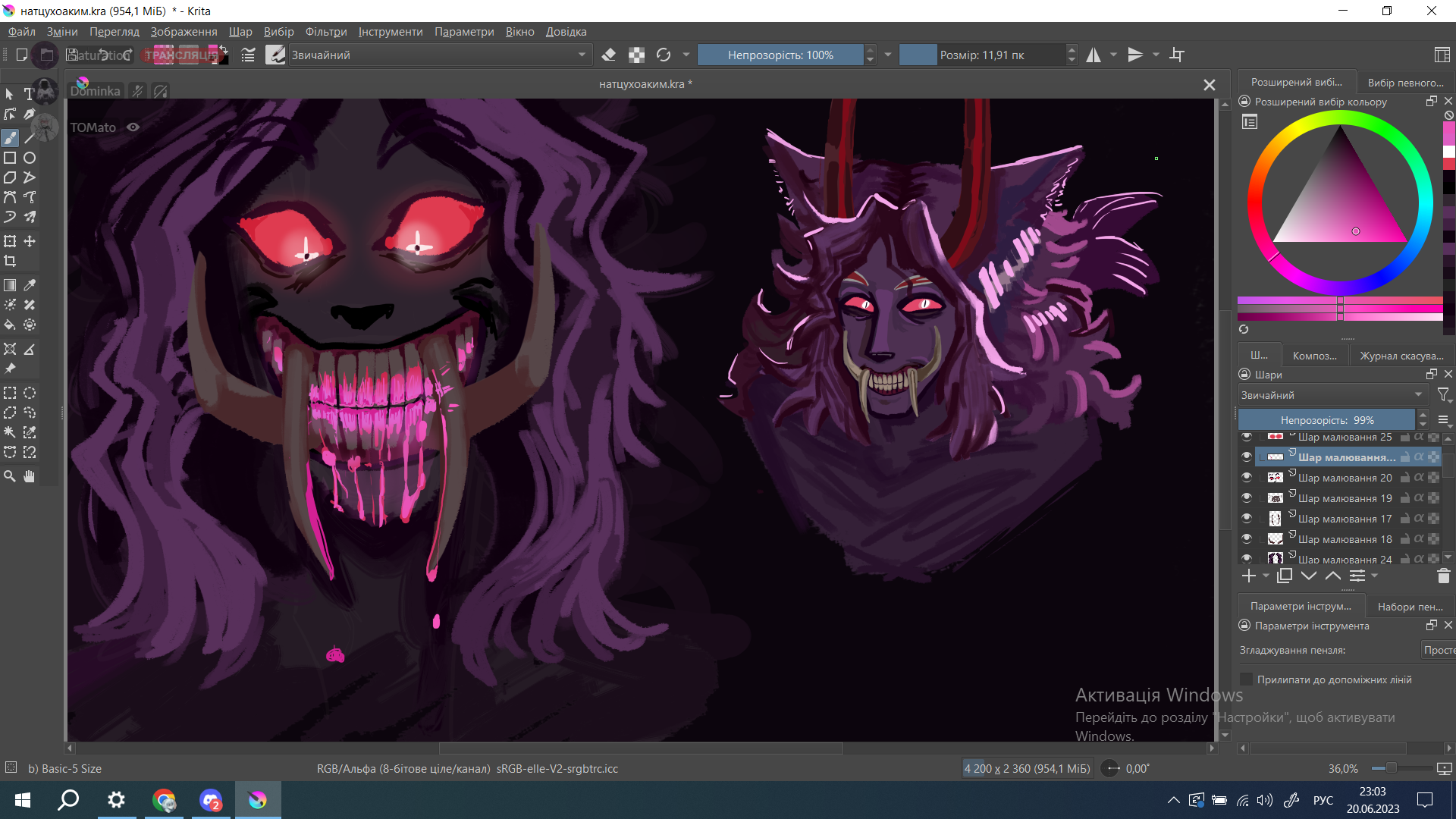Toggle preserve alpha in toolbar
The height and width of the screenshot is (819, 1456).
637,55
